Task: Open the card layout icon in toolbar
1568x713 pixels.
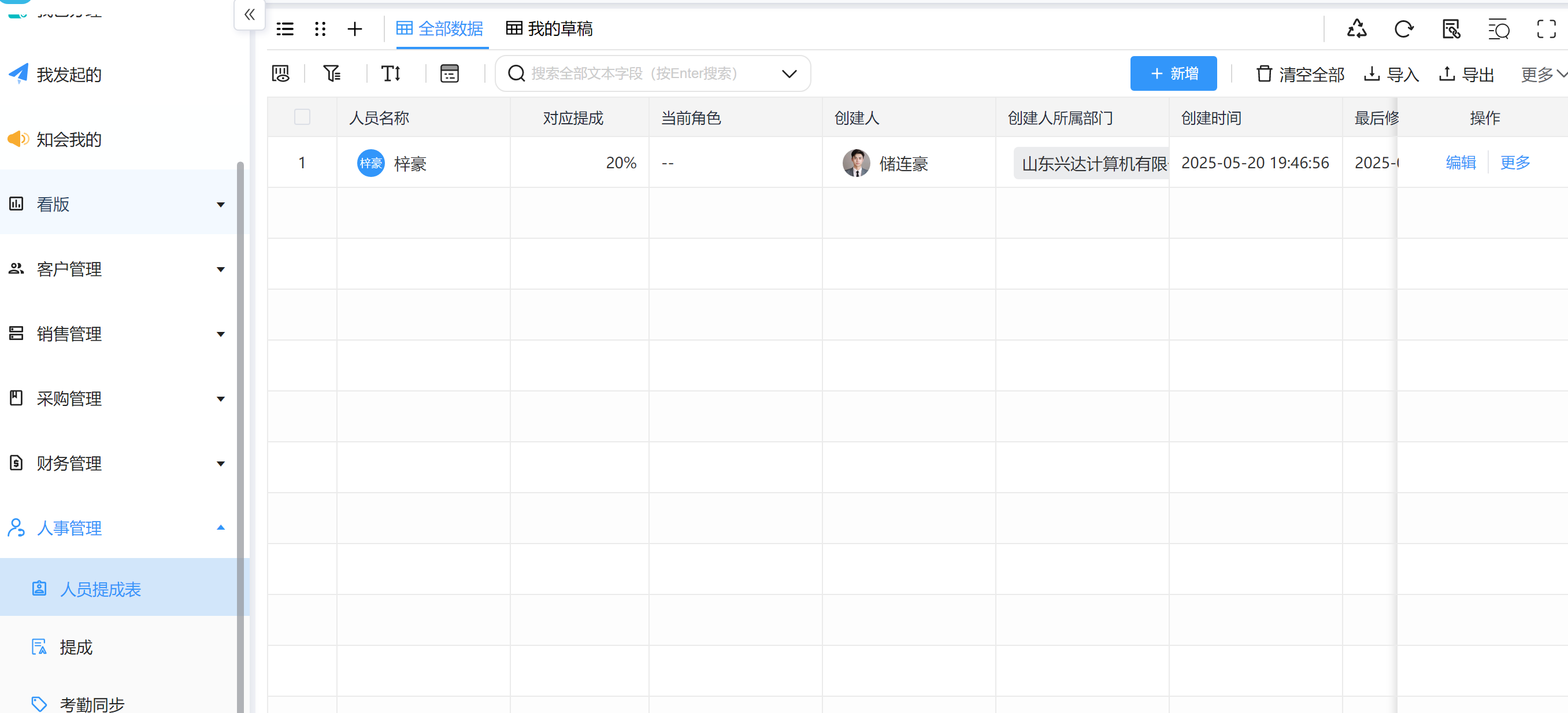Action: [449, 73]
